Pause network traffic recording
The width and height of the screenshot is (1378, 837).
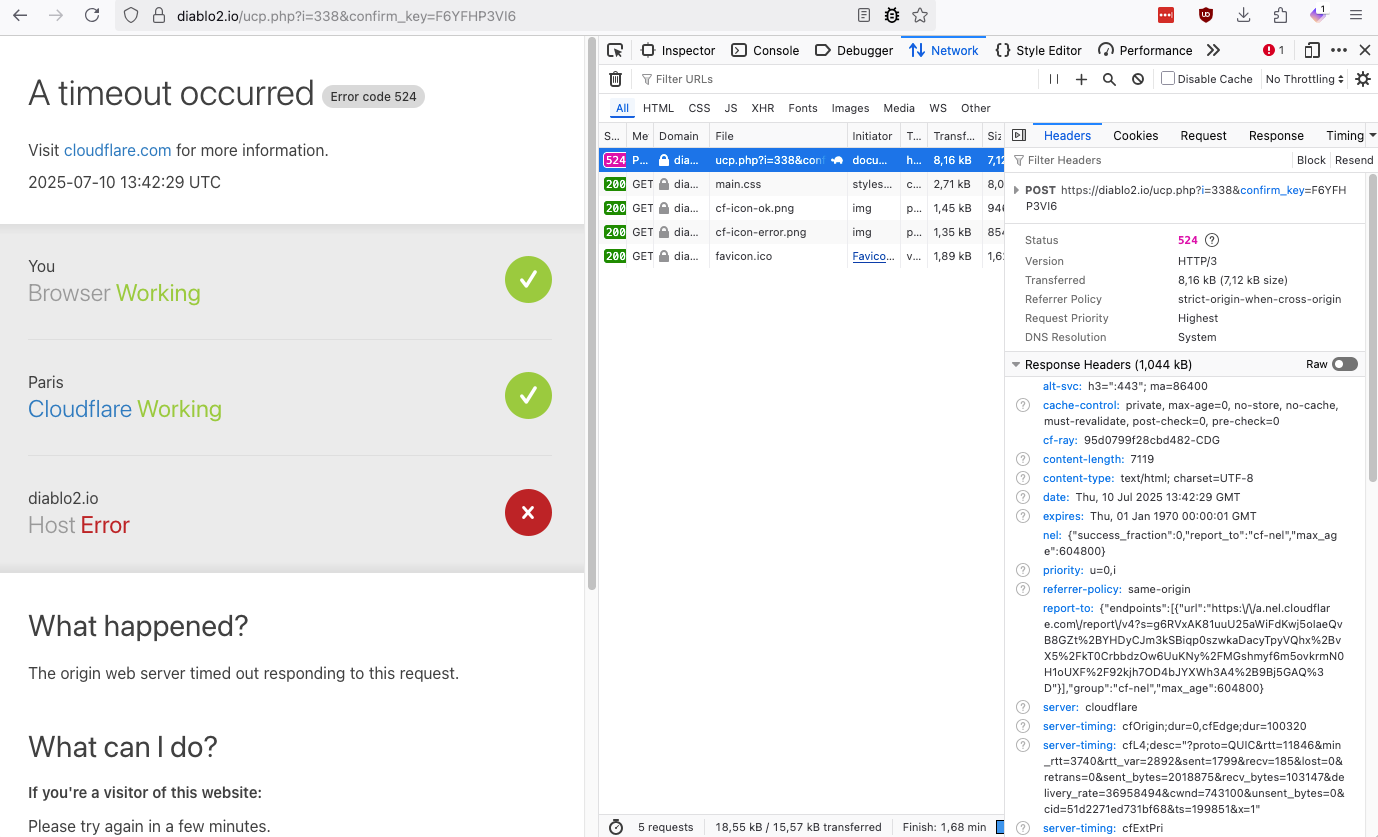click(1054, 79)
